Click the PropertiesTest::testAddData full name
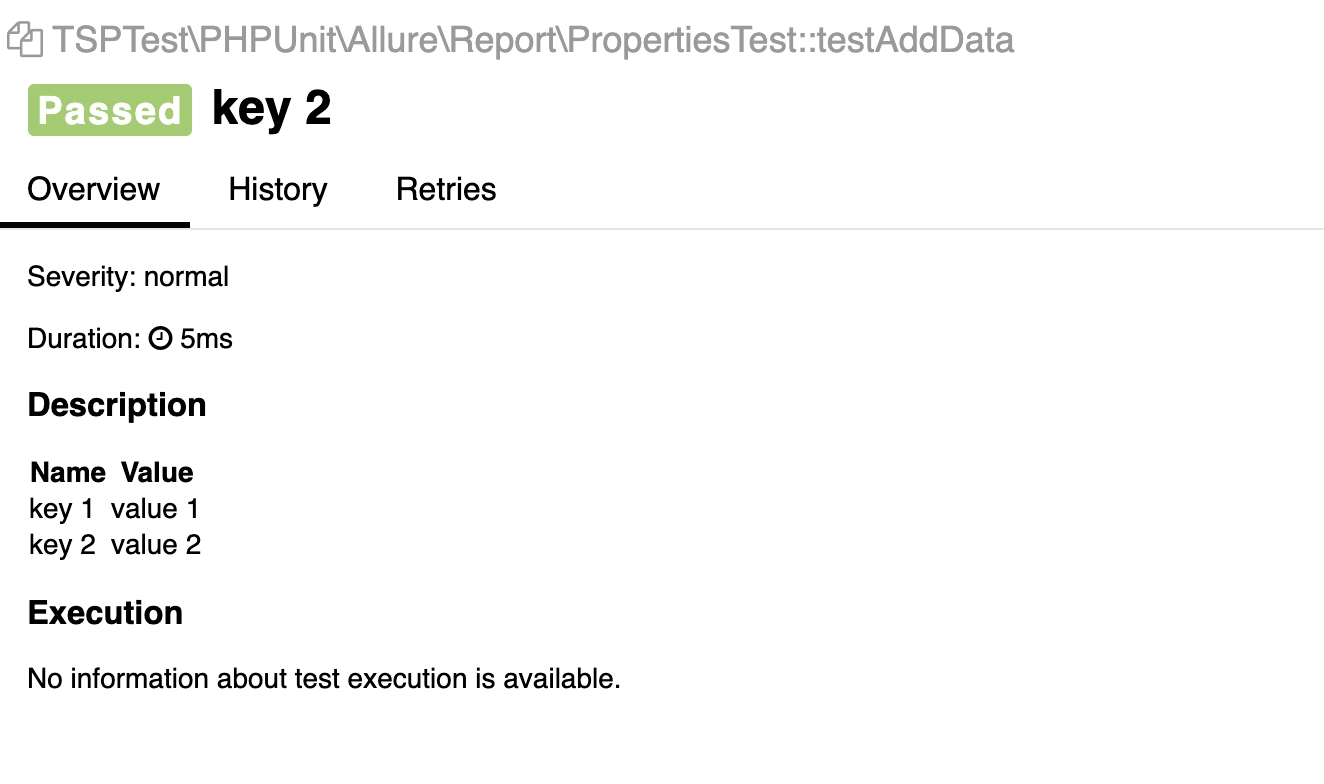 [x=532, y=40]
